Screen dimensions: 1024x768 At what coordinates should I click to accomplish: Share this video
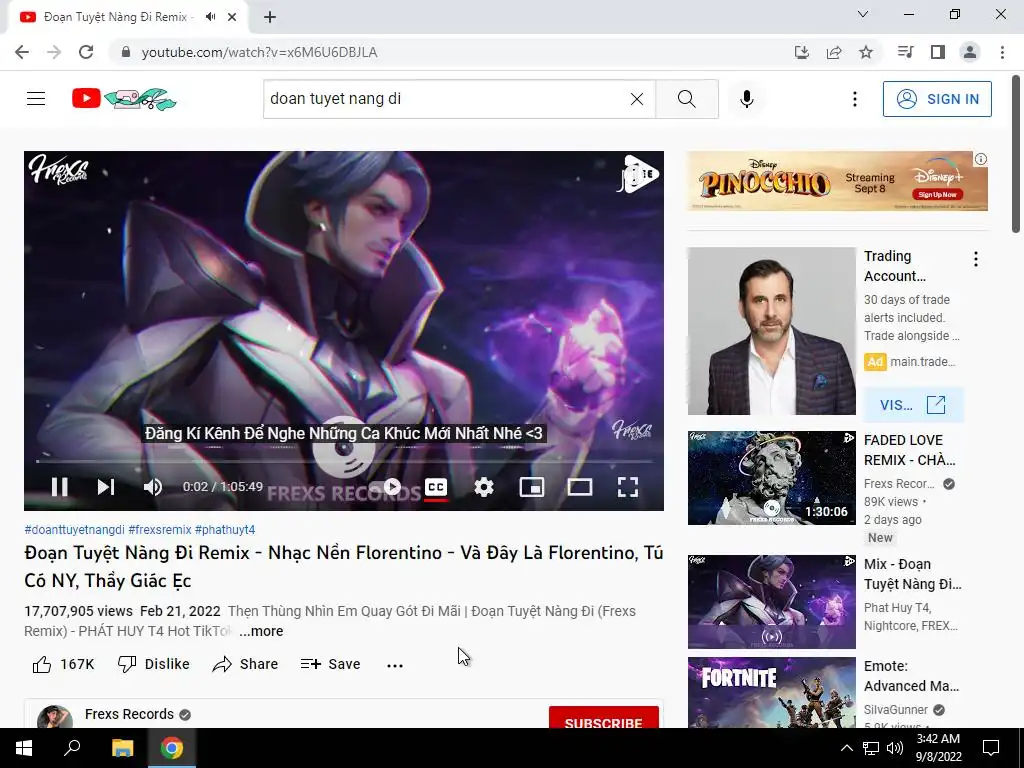click(x=246, y=664)
